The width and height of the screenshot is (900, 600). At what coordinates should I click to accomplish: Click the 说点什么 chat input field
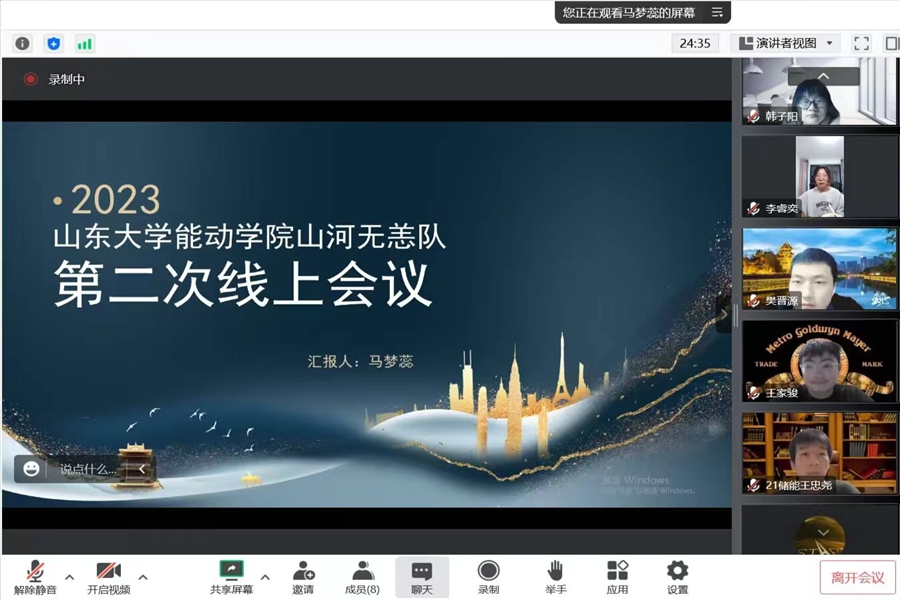click(90, 467)
